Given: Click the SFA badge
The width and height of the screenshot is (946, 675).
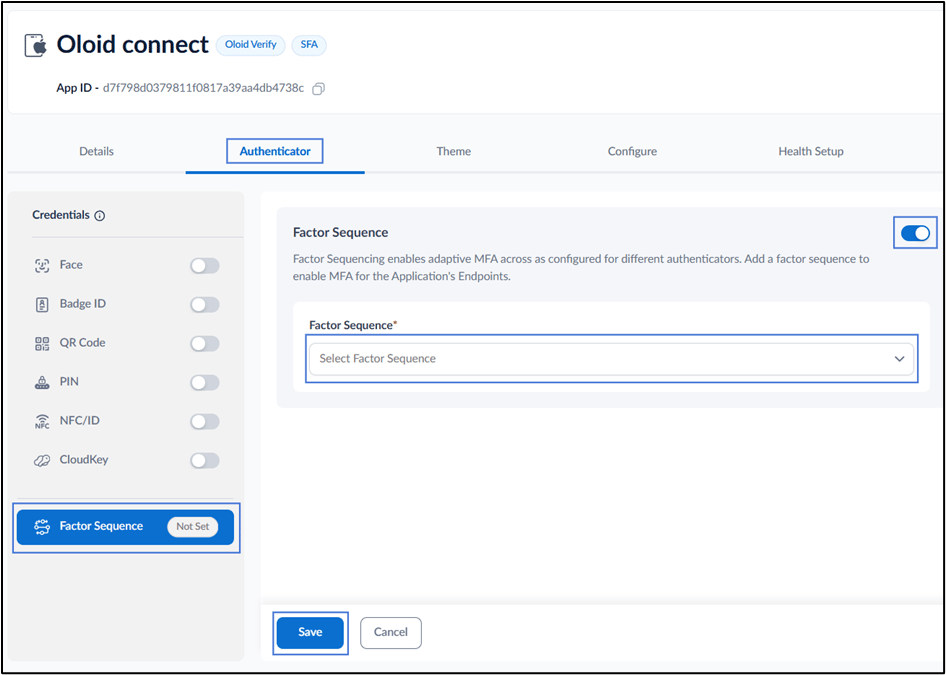Looking at the screenshot, I should [x=309, y=45].
